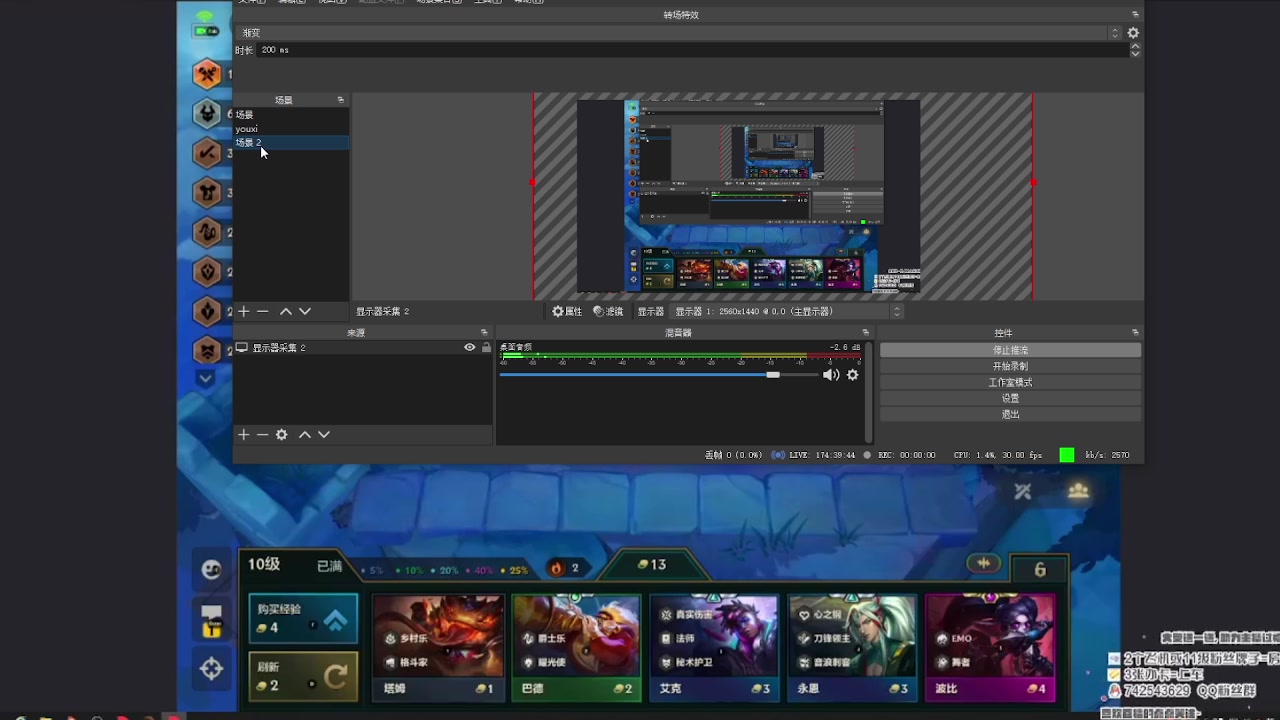Open source properties gear in sources toolbar
The width and height of the screenshot is (1280, 720).
pos(282,435)
